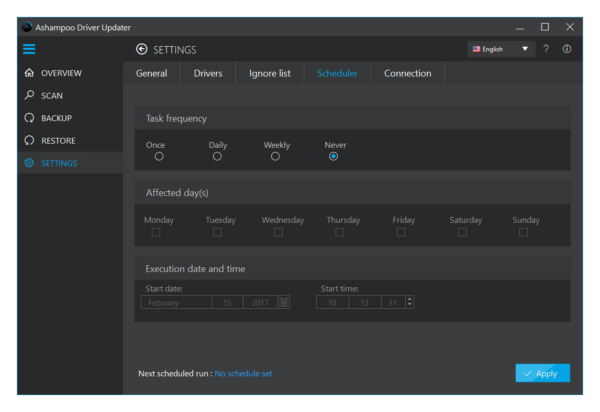
Task: Select the Daily frequency radio button
Action: tap(217, 156)
